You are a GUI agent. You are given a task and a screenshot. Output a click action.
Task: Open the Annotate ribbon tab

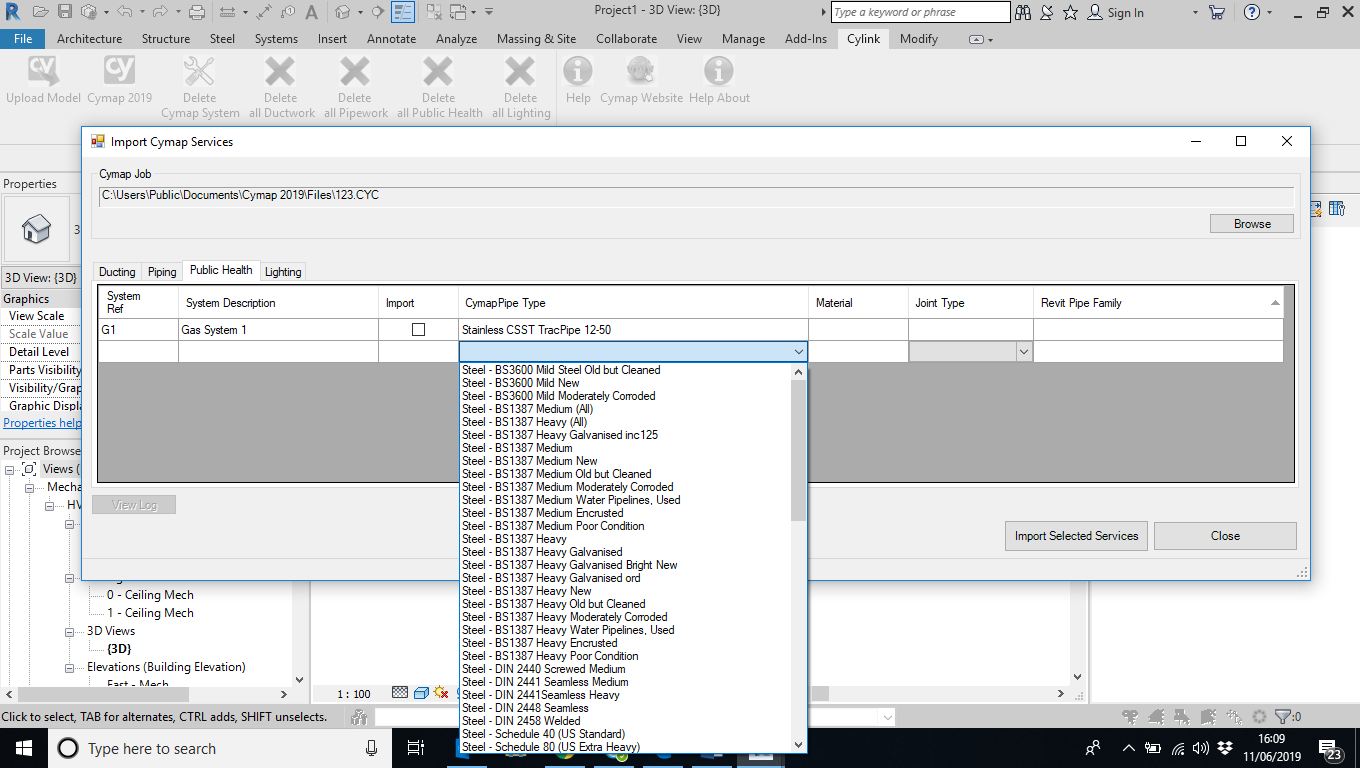coord(391,39)
